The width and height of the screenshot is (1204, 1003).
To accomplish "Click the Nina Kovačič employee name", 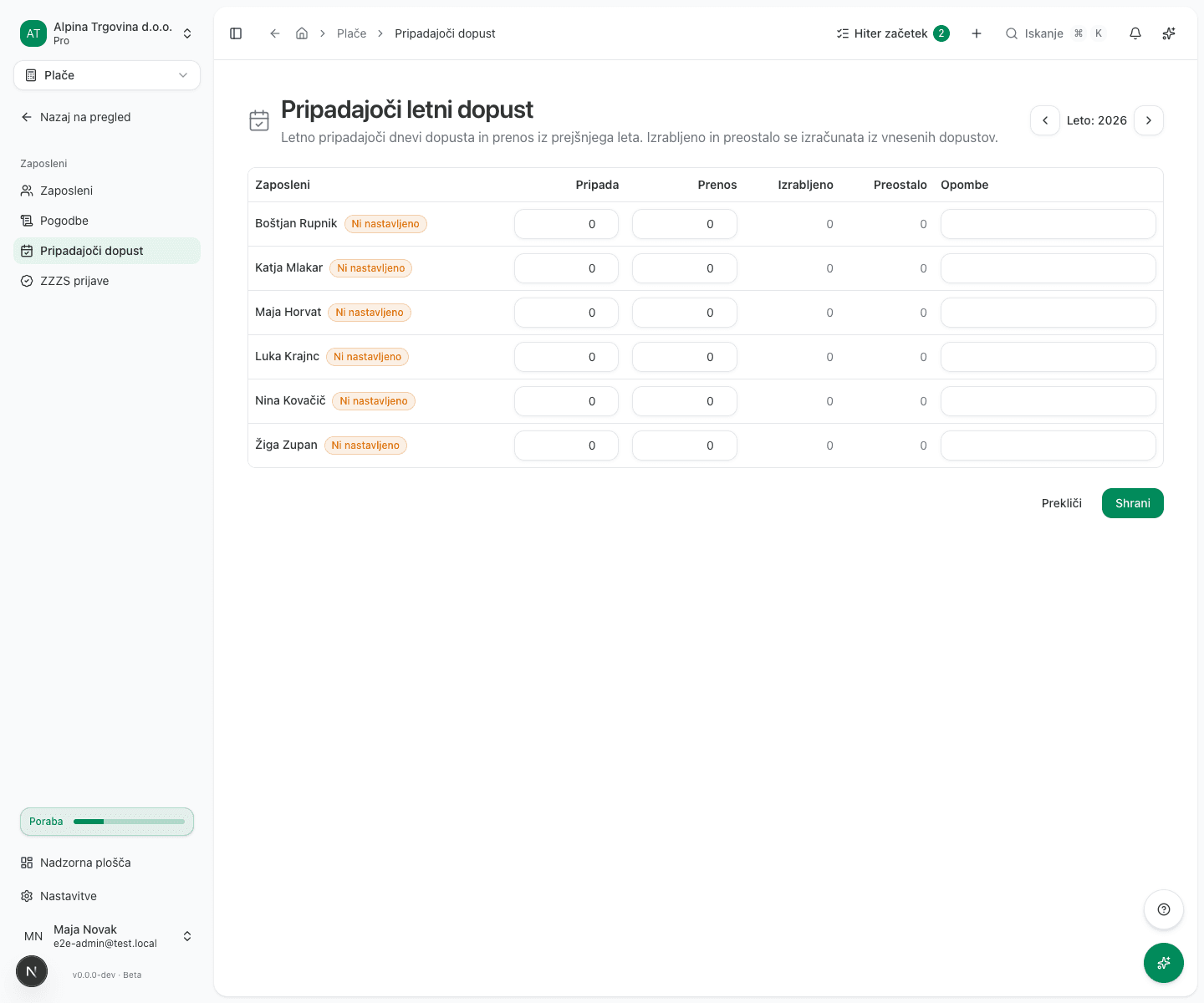I will click(x=290, y=400).
